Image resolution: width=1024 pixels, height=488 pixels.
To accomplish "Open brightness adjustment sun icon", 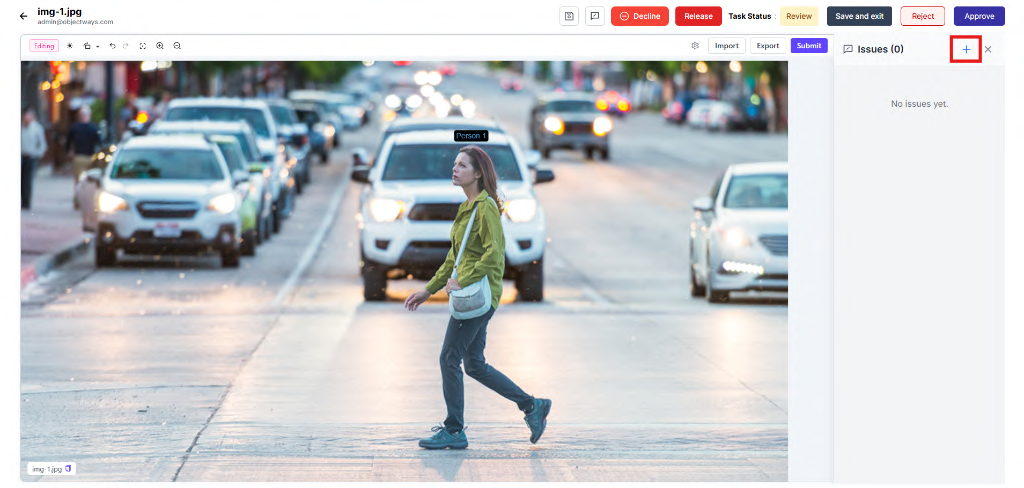I will pyautogui.click(x=70, y=46).
